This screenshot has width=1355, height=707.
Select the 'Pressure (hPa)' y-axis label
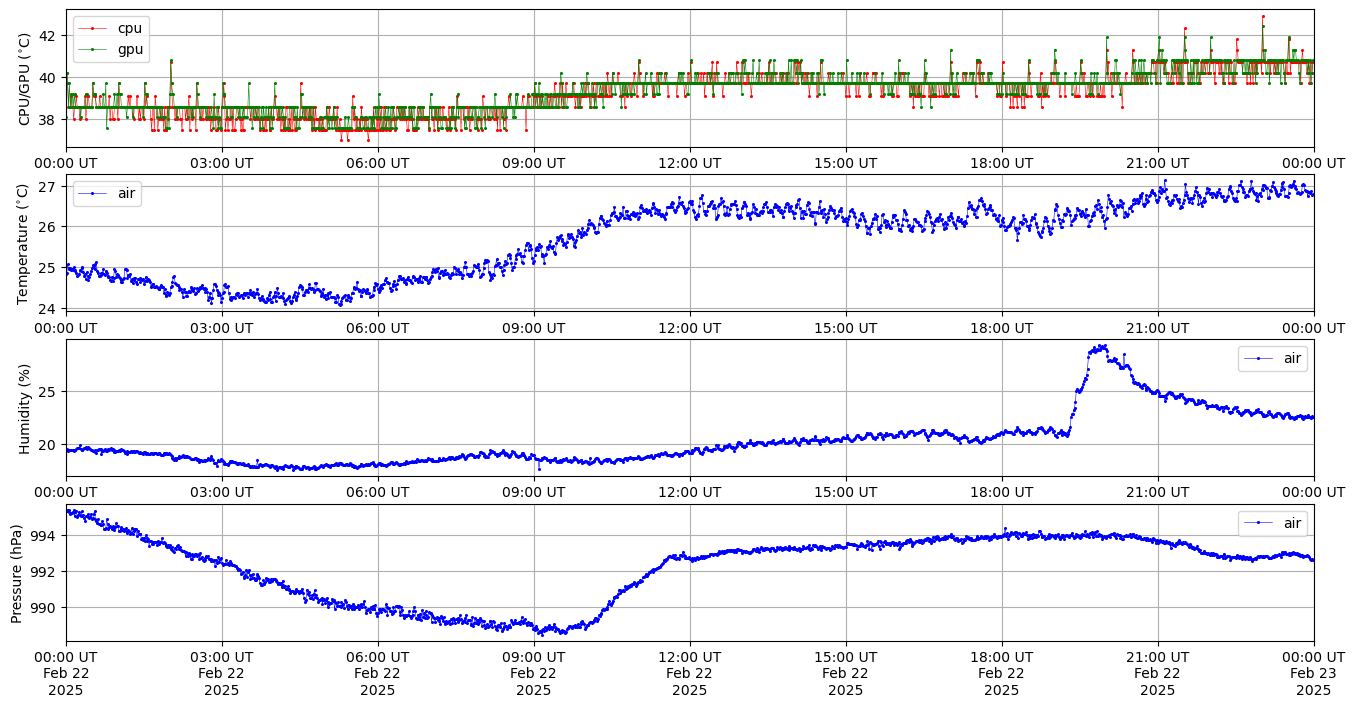[17, 572]
